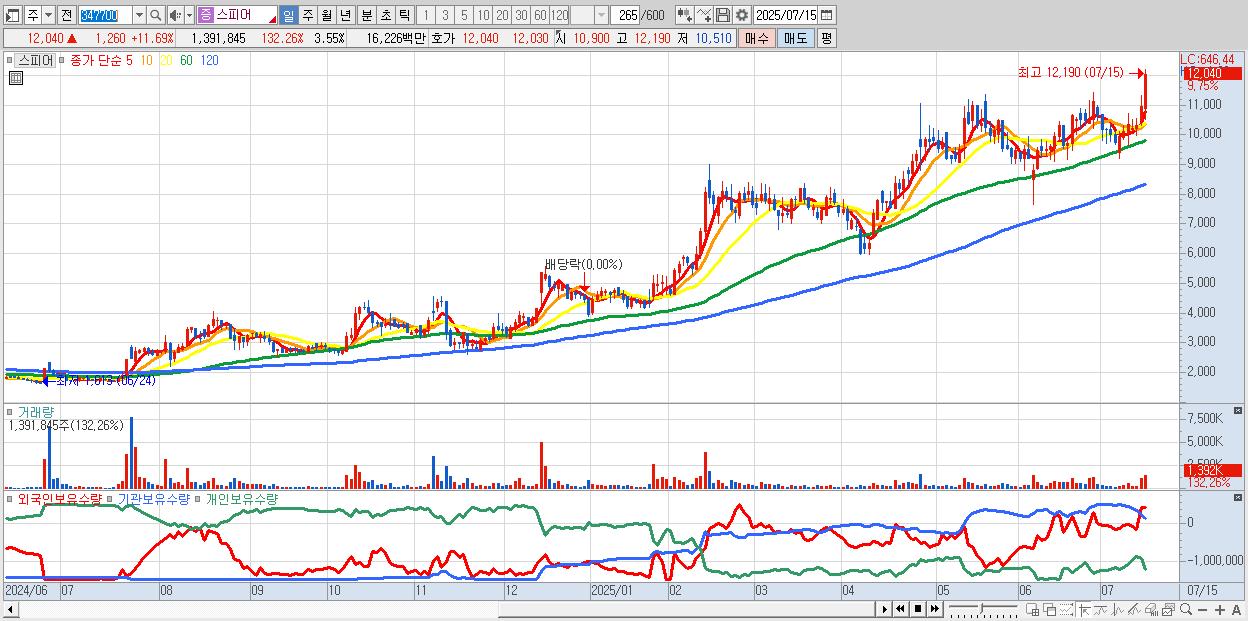The image size is (1248, 621).
Task: Click the add indicator line icon
Action: 704,15
